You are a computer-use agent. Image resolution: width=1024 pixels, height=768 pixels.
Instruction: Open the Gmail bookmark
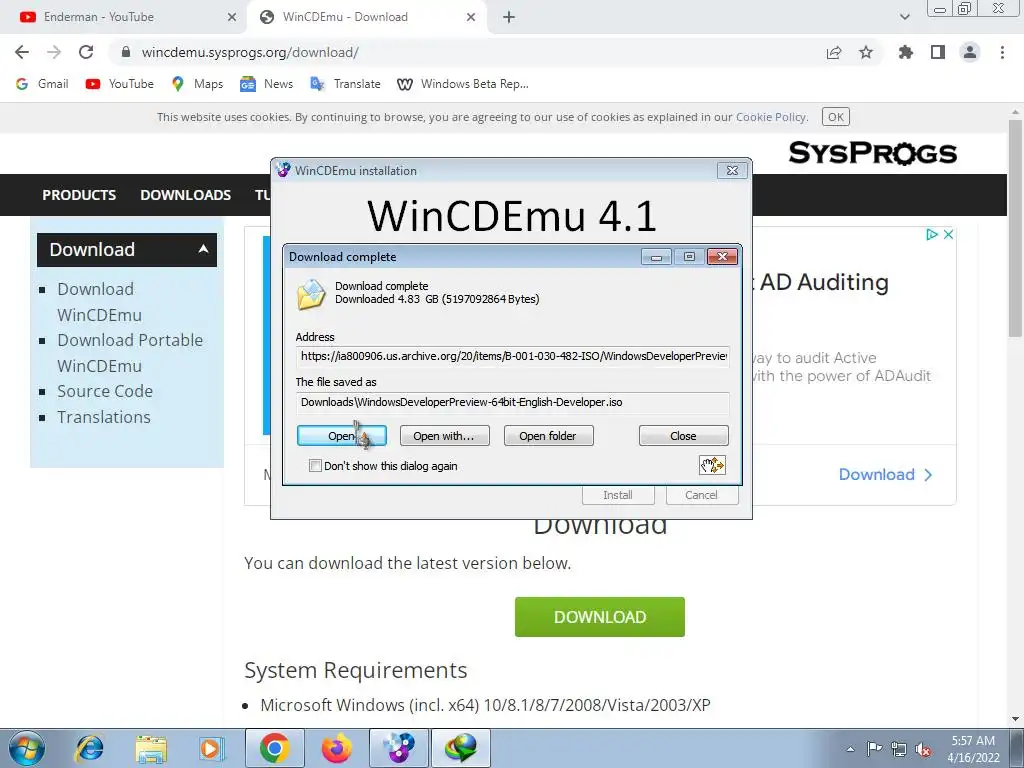(x=42, y=84)
